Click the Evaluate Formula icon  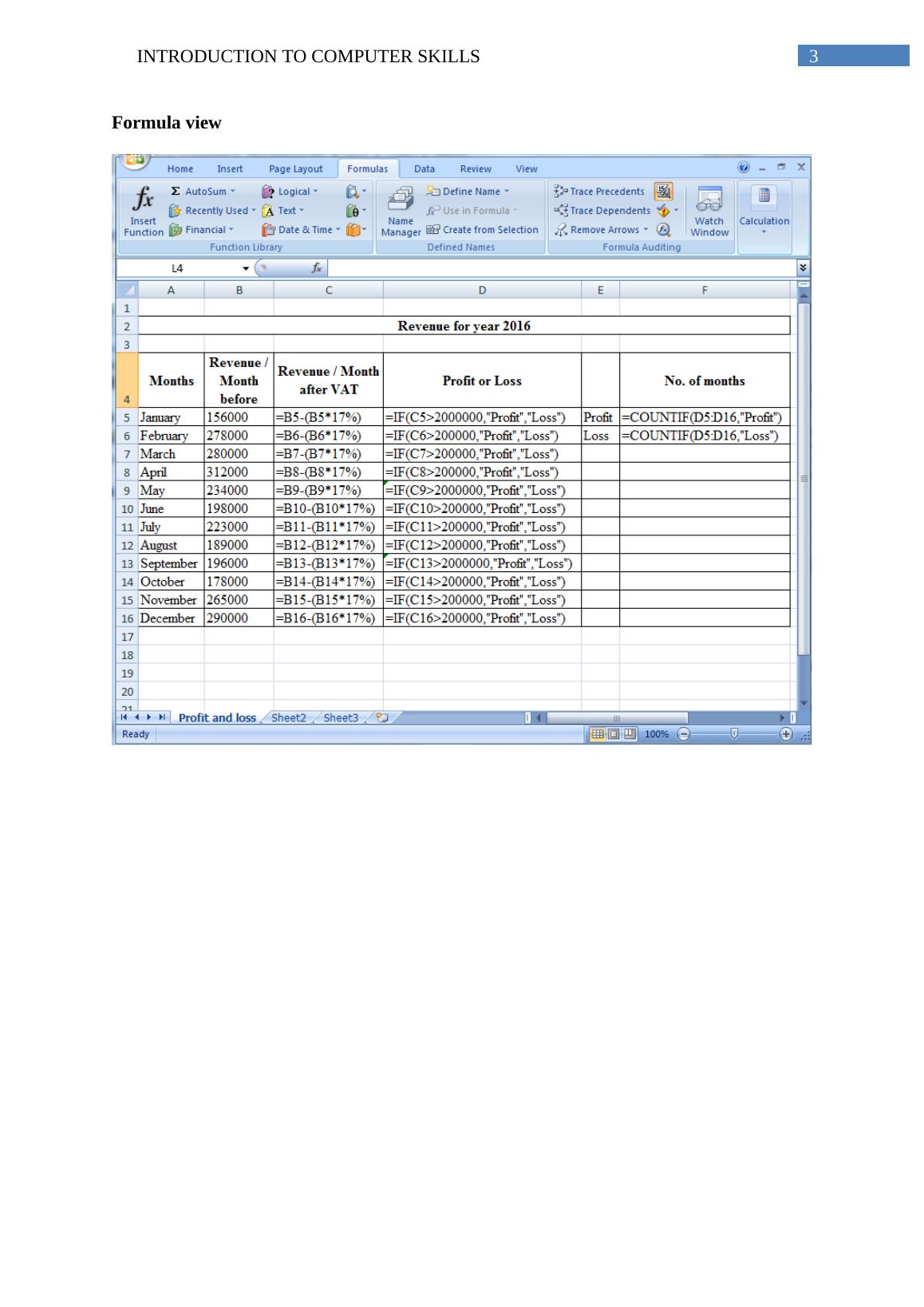click(663, 230)
